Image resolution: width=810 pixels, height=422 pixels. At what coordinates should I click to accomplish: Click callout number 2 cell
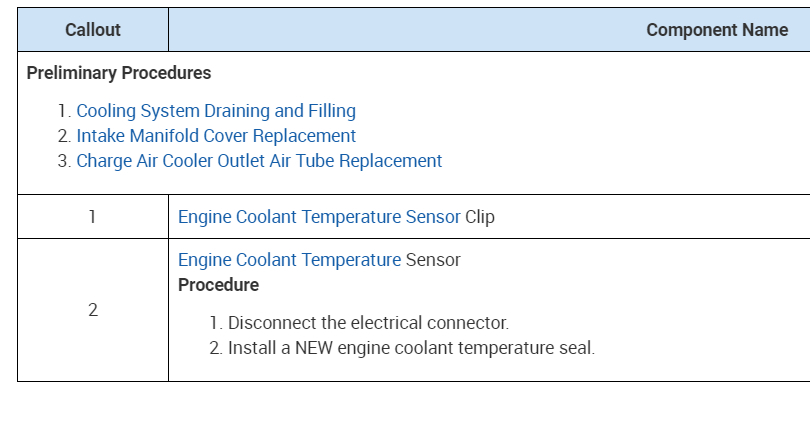click(93, 310)
